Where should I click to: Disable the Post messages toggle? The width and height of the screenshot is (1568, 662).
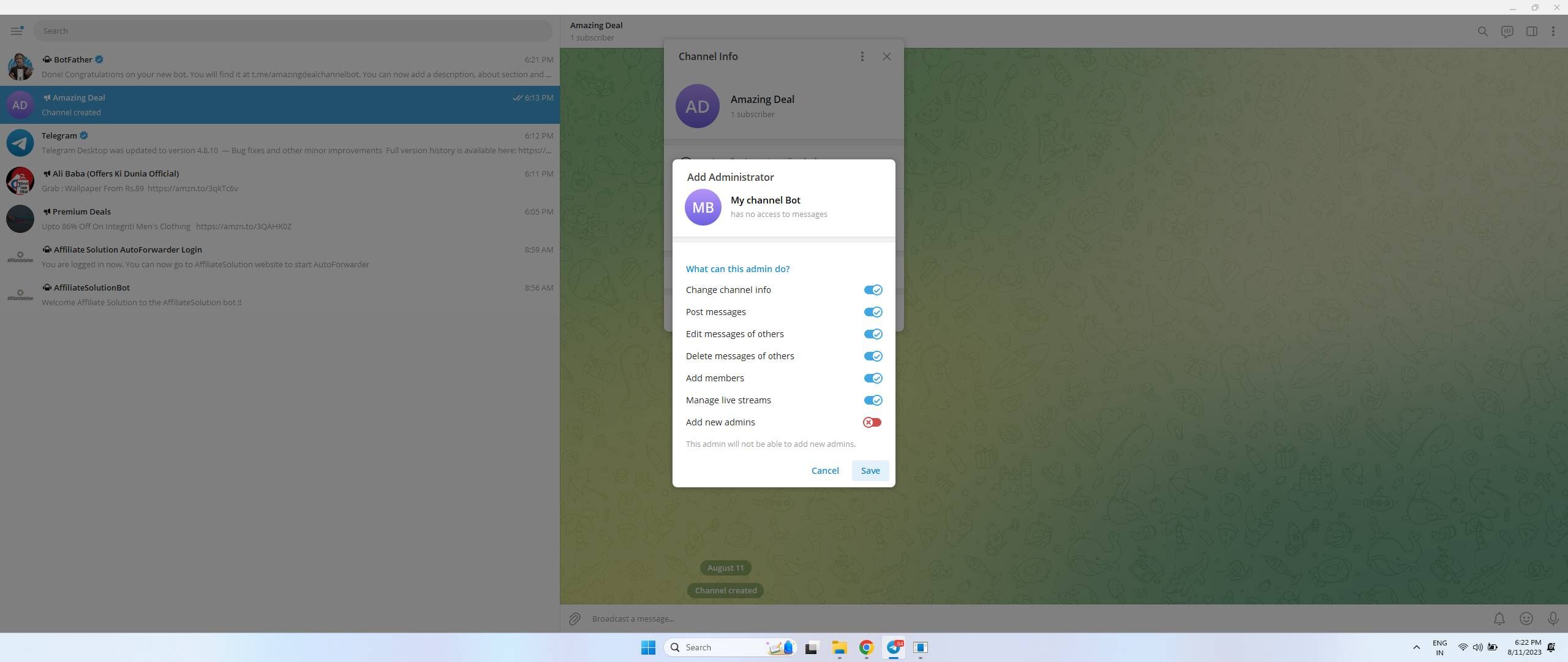872,312
